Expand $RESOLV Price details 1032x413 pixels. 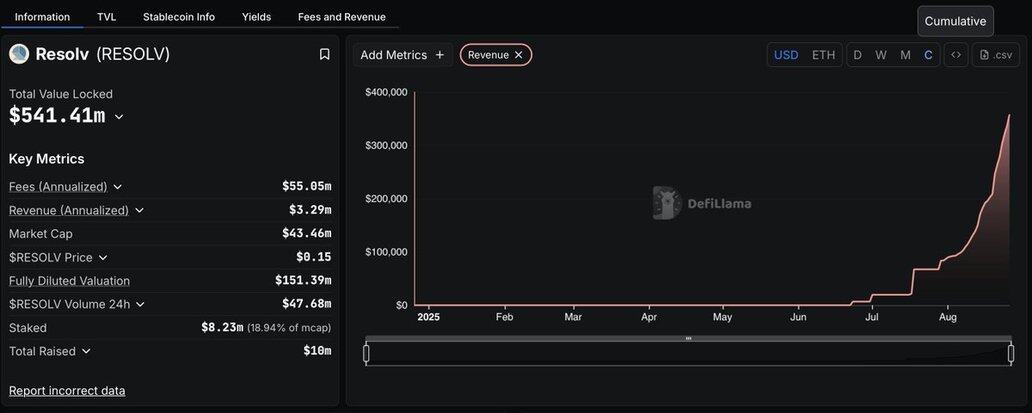(103, 257)
